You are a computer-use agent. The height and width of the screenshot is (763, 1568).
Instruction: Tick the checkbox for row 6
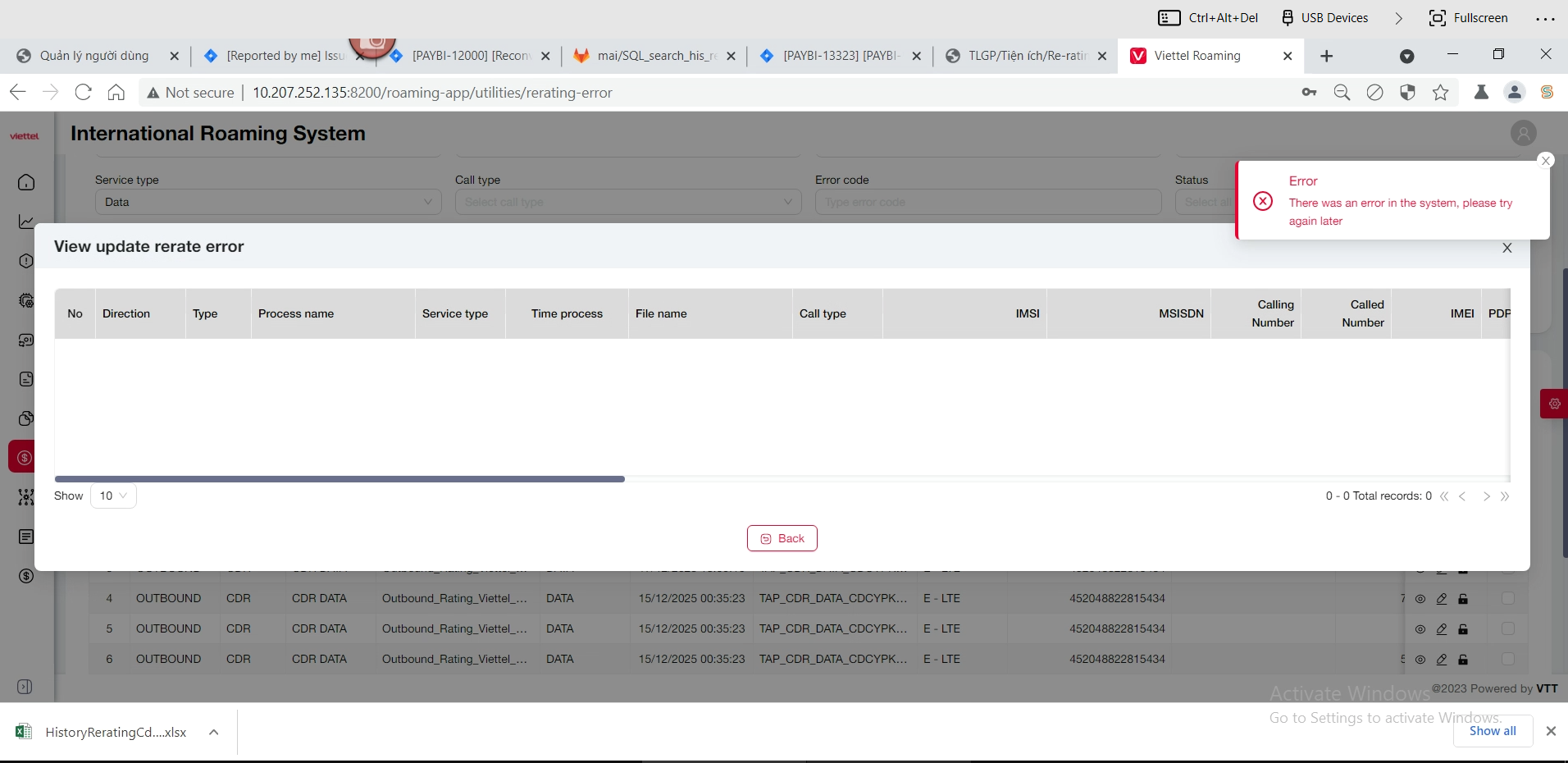1507,659
